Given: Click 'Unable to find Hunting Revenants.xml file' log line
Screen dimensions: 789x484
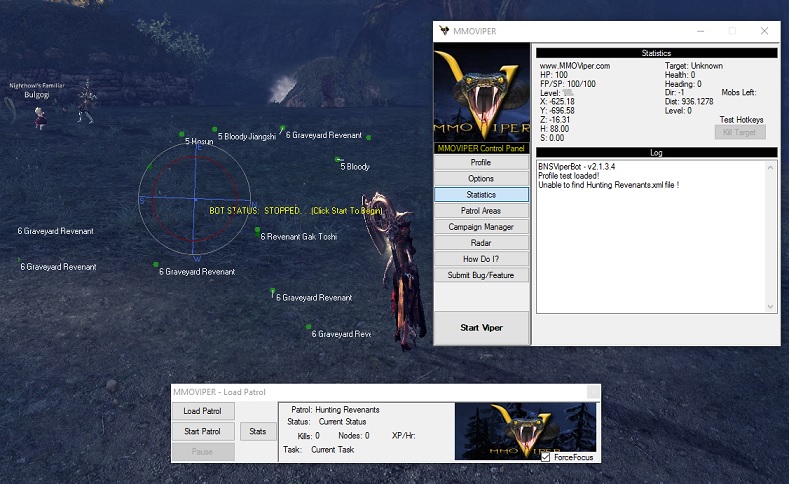Looking at the screenshot, I should pyautogui.click(x=608, y=185).
